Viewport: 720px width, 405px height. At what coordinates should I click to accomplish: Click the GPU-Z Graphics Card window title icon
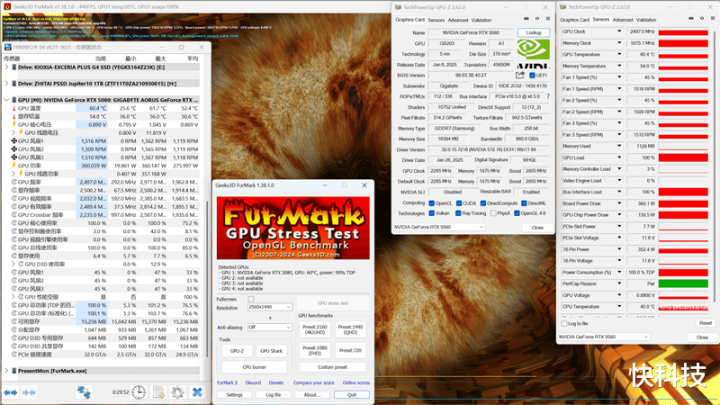[398, 7]
